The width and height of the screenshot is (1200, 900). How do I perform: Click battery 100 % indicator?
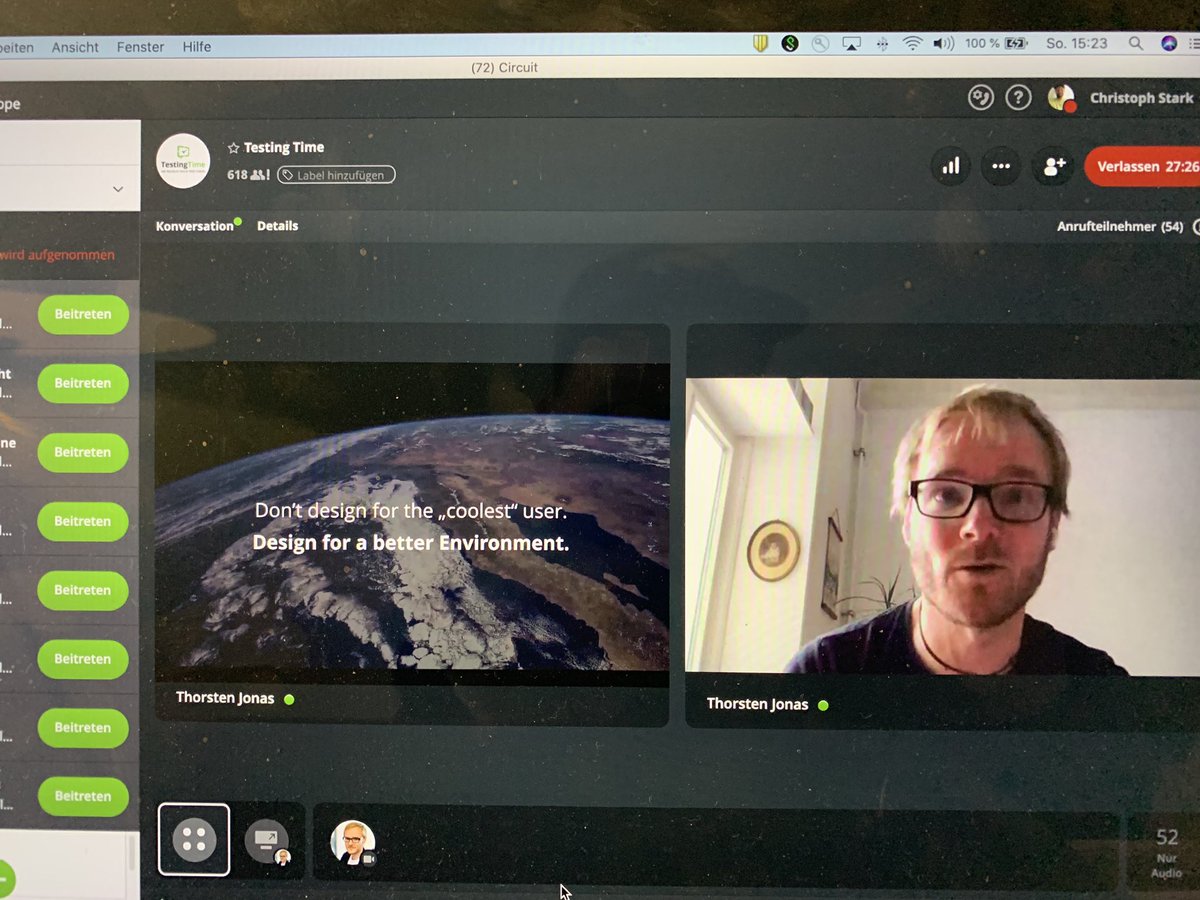tap(997, 44)
